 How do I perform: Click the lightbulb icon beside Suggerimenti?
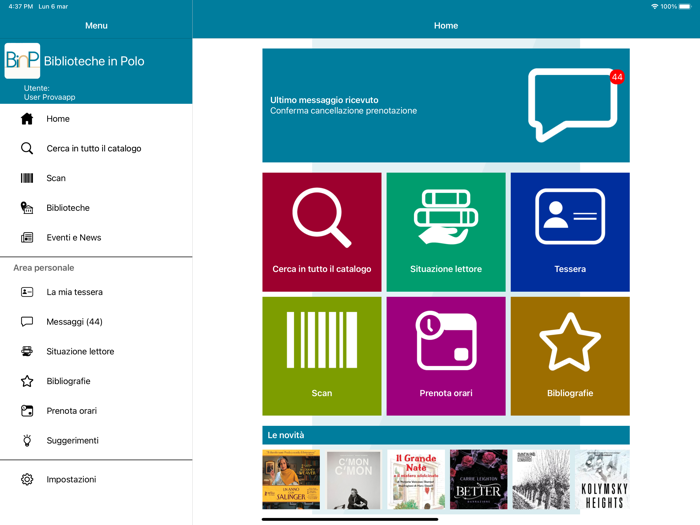click(27, 441)
